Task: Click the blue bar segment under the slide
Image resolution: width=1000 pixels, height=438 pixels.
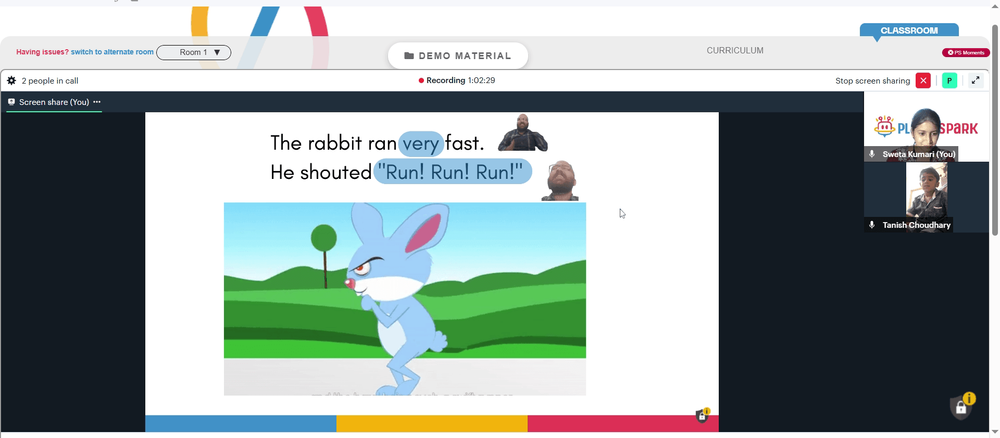Action: [x=240, y=423]
